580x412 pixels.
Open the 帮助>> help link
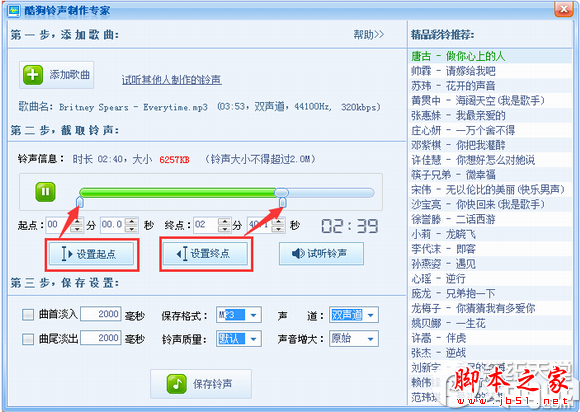tap(369, 35)
